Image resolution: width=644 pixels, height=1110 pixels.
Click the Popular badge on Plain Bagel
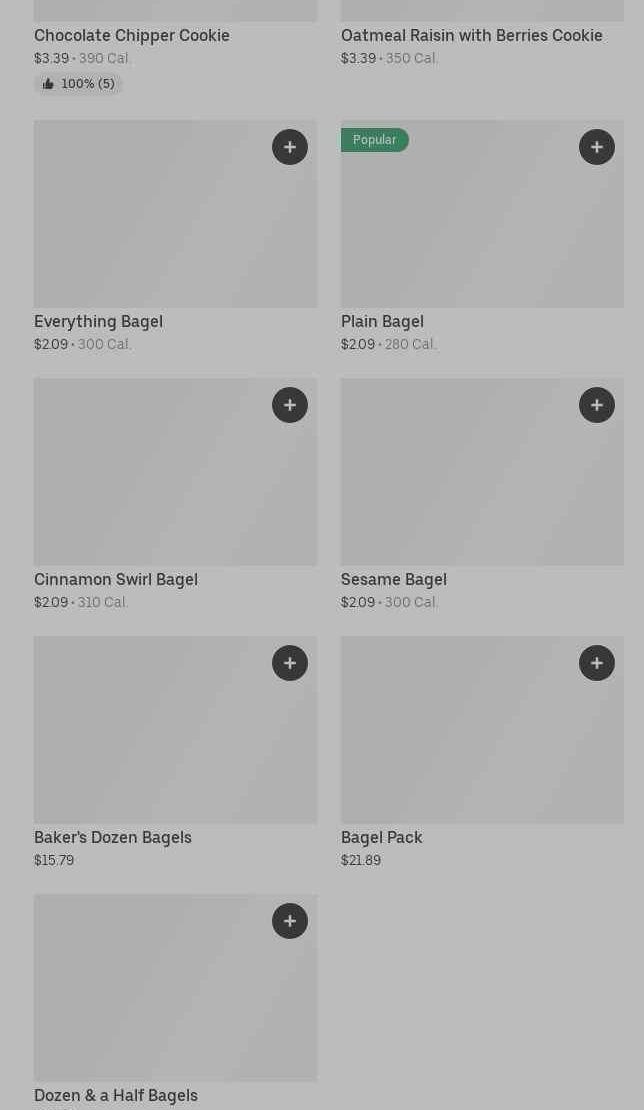tap(374, 140)
